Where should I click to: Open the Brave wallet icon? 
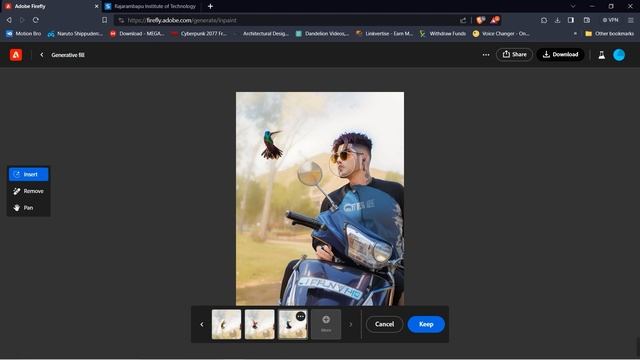(587, 20)
